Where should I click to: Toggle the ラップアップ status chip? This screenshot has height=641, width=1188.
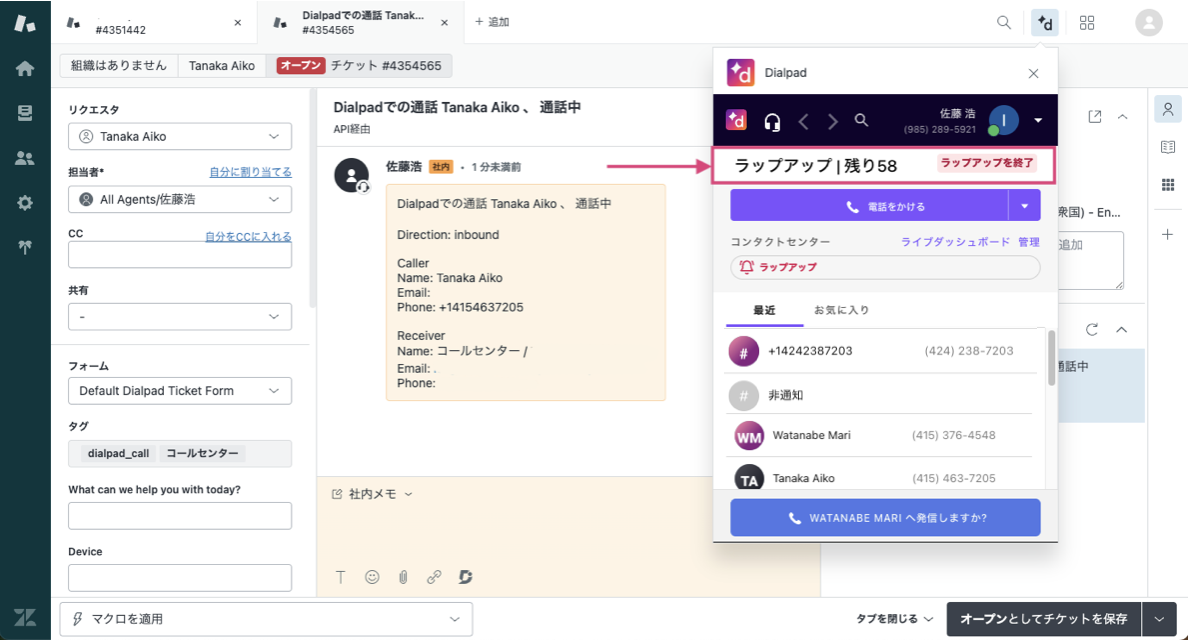pyautogui.click(x=883, y=267)
